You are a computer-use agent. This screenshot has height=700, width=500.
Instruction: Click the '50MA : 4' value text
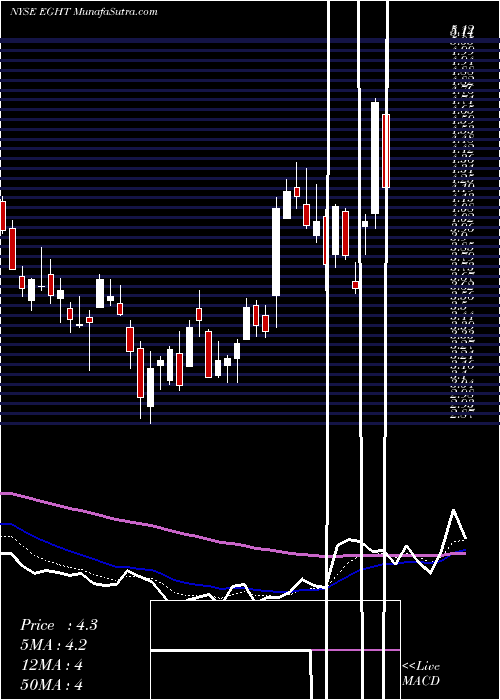[52, 685]
